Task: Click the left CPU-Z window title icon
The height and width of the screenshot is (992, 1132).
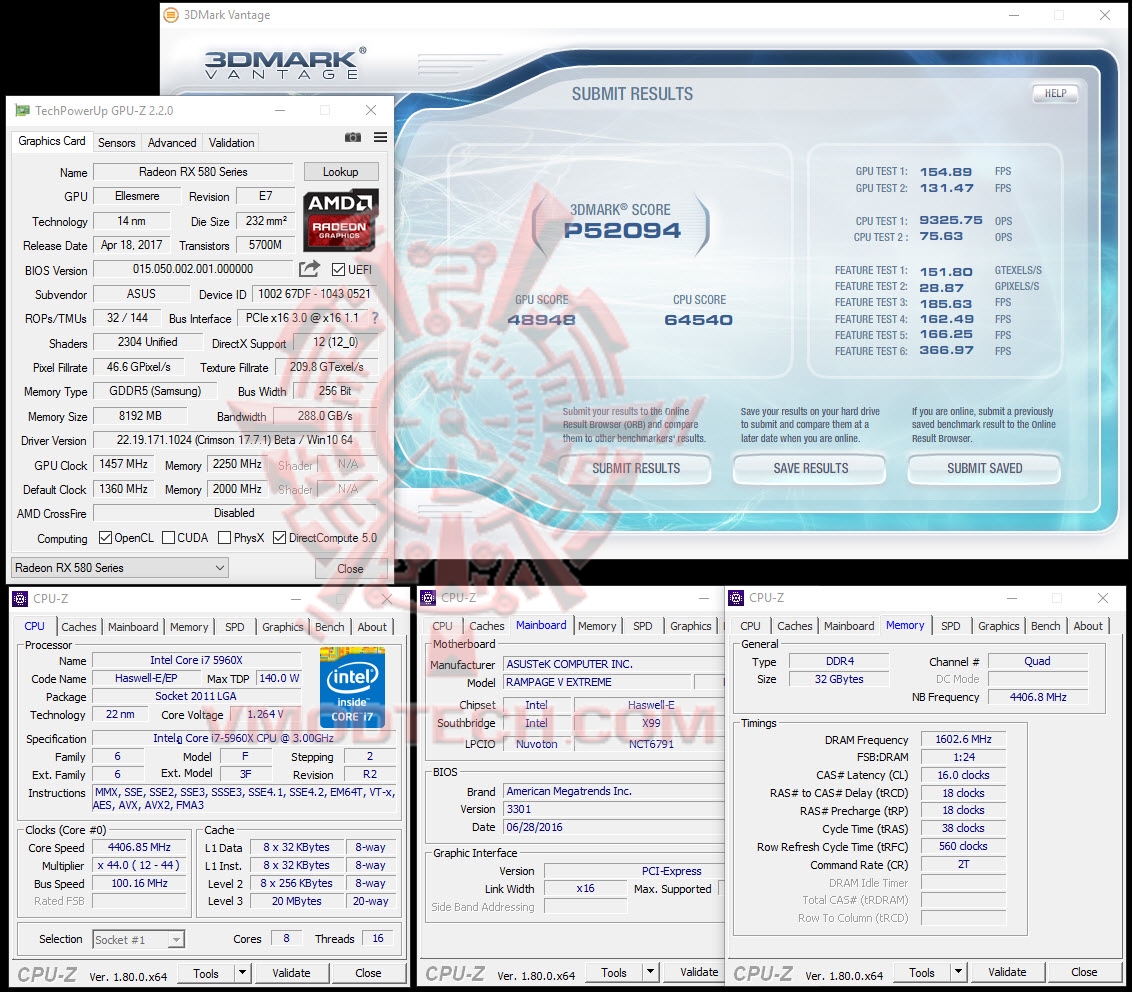Action: click(20, 599)
